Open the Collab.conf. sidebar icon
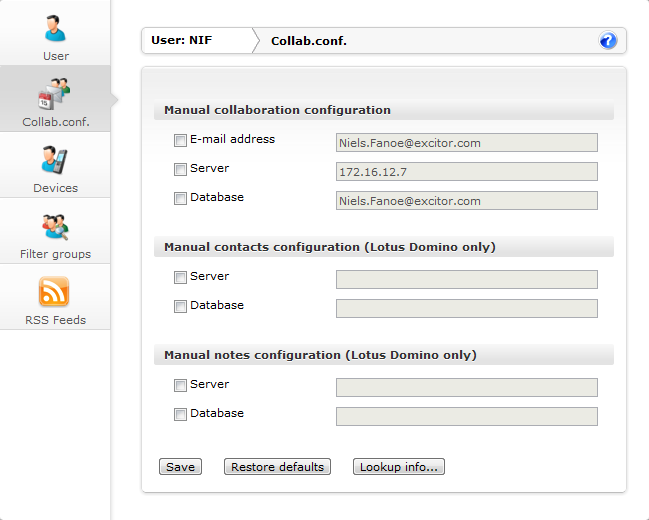This screenshot has width=649, height=520. (x=55, y=93)
